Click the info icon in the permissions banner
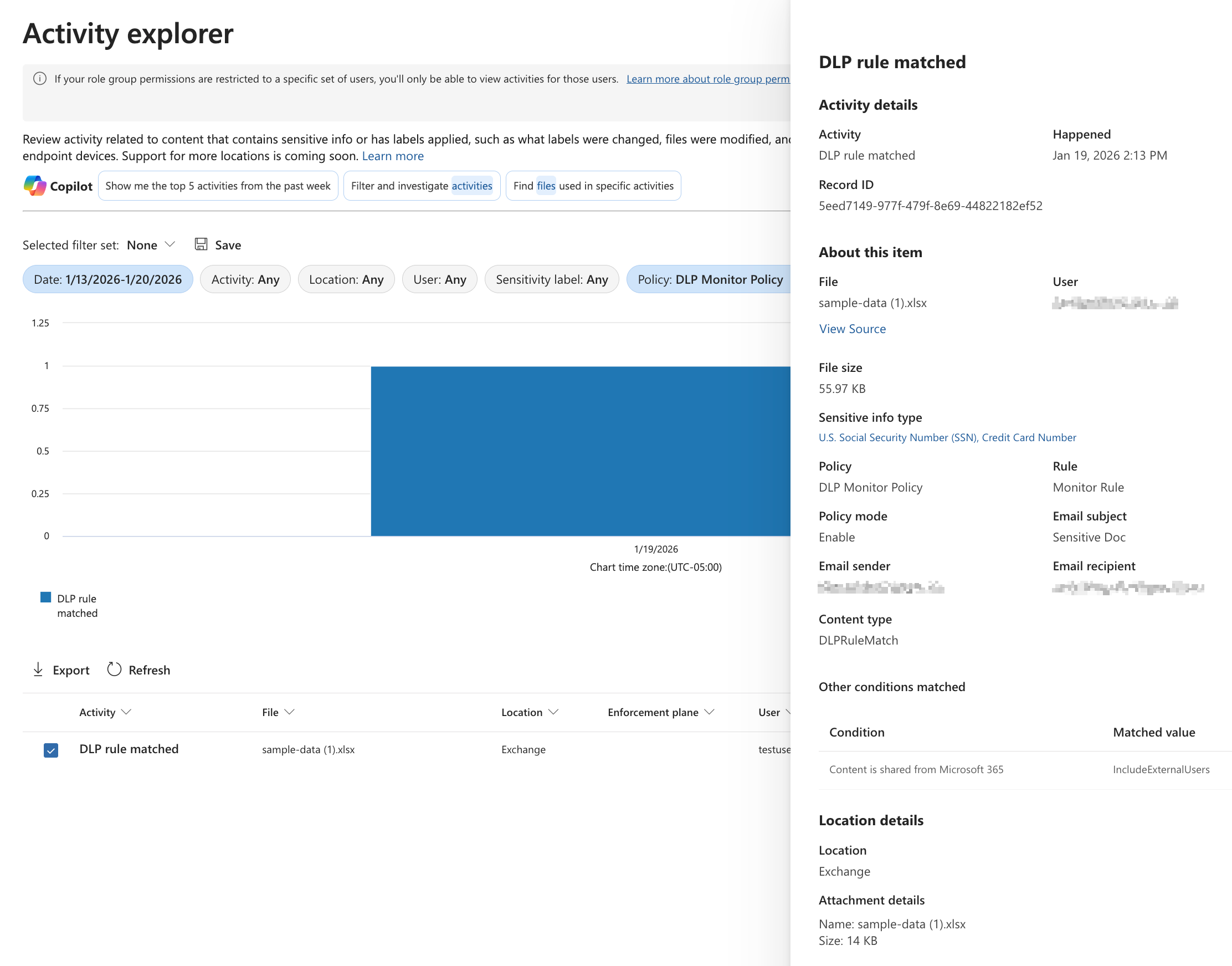1232x966 pixels. pos(39,79)
